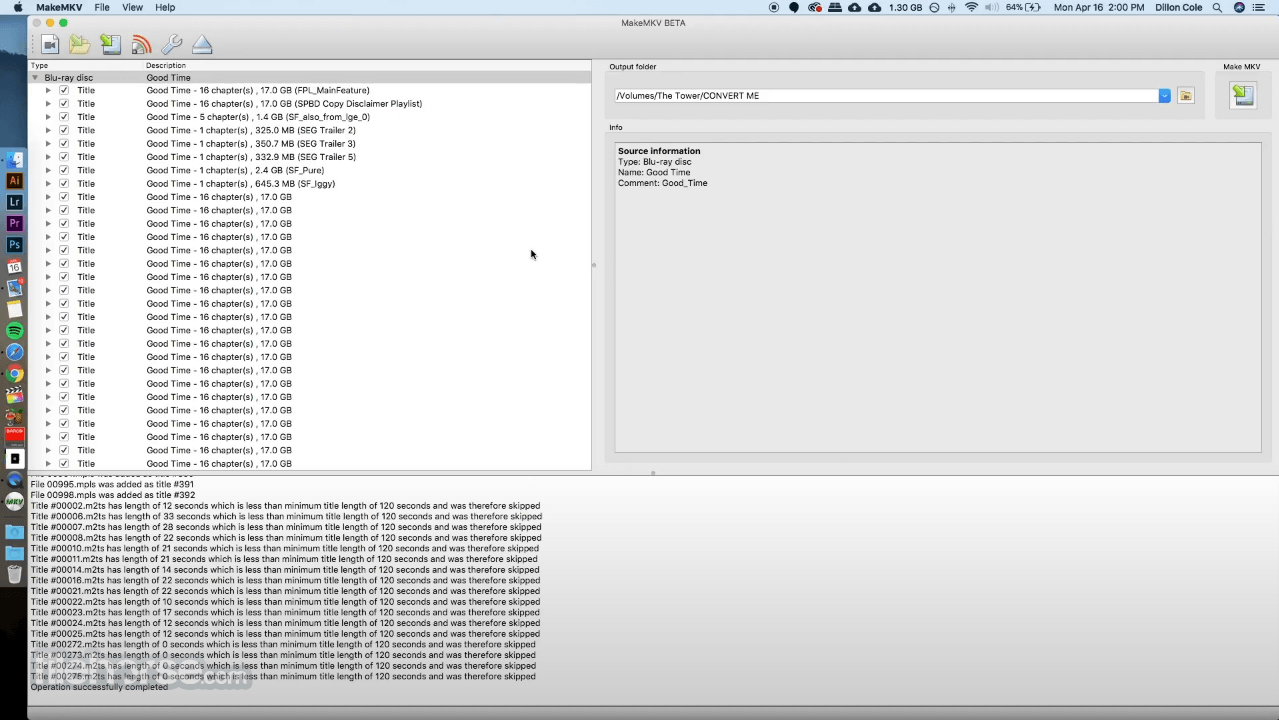Viewport: 1279px width, 720px height.
Task: Open Calendar from the dock
Action: click(x=15, y=267)
